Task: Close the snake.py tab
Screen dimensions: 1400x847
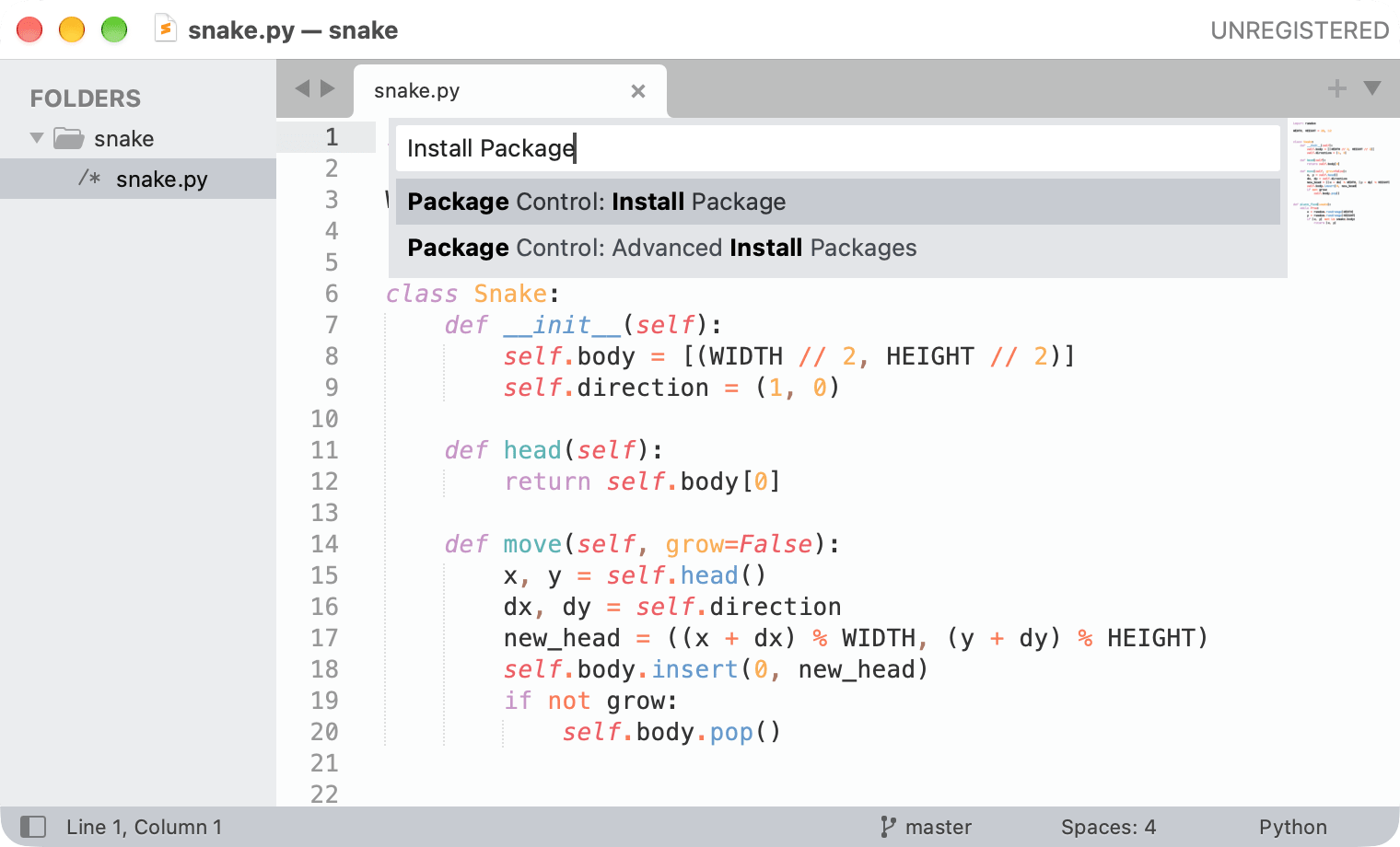Action: point(638,91)
